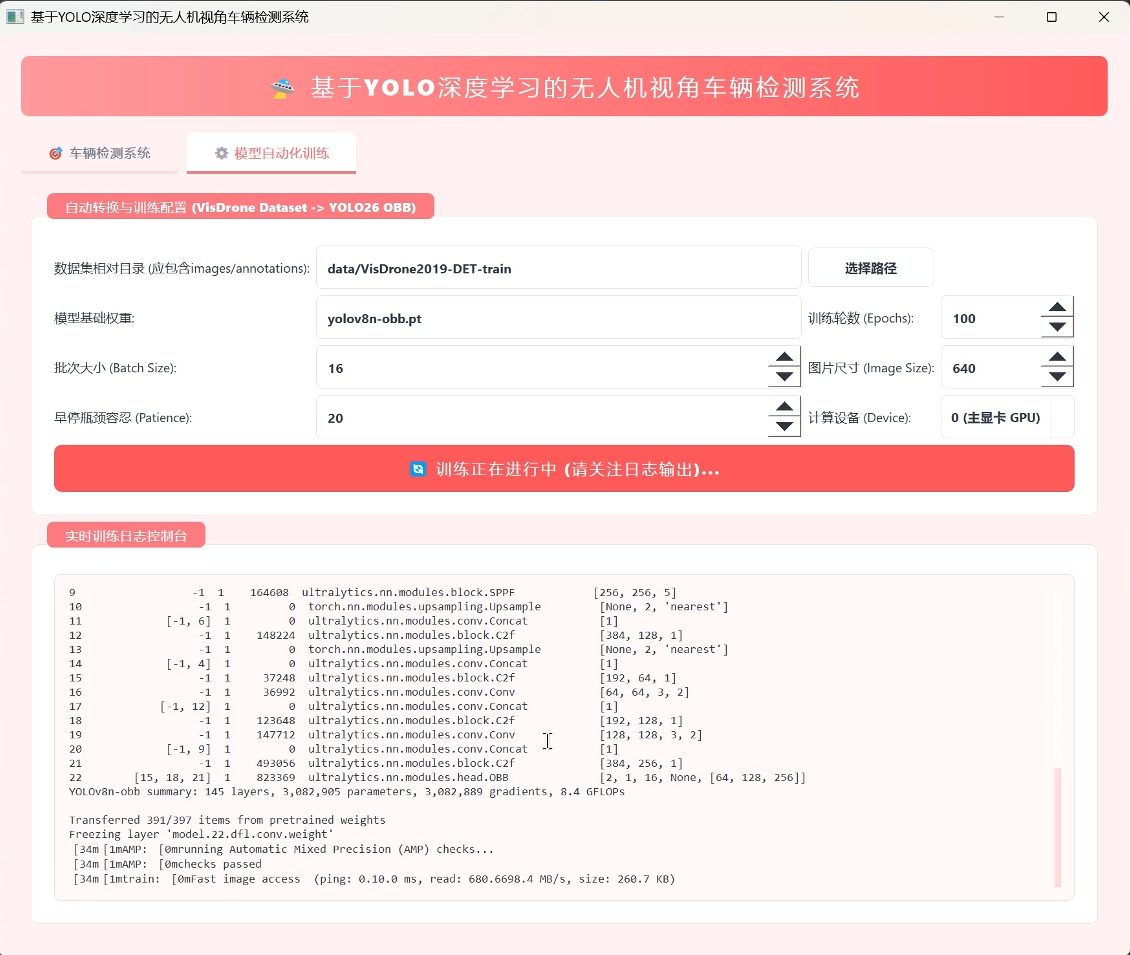Click log row 22 with head.OBB module

[x=437, y=778]
